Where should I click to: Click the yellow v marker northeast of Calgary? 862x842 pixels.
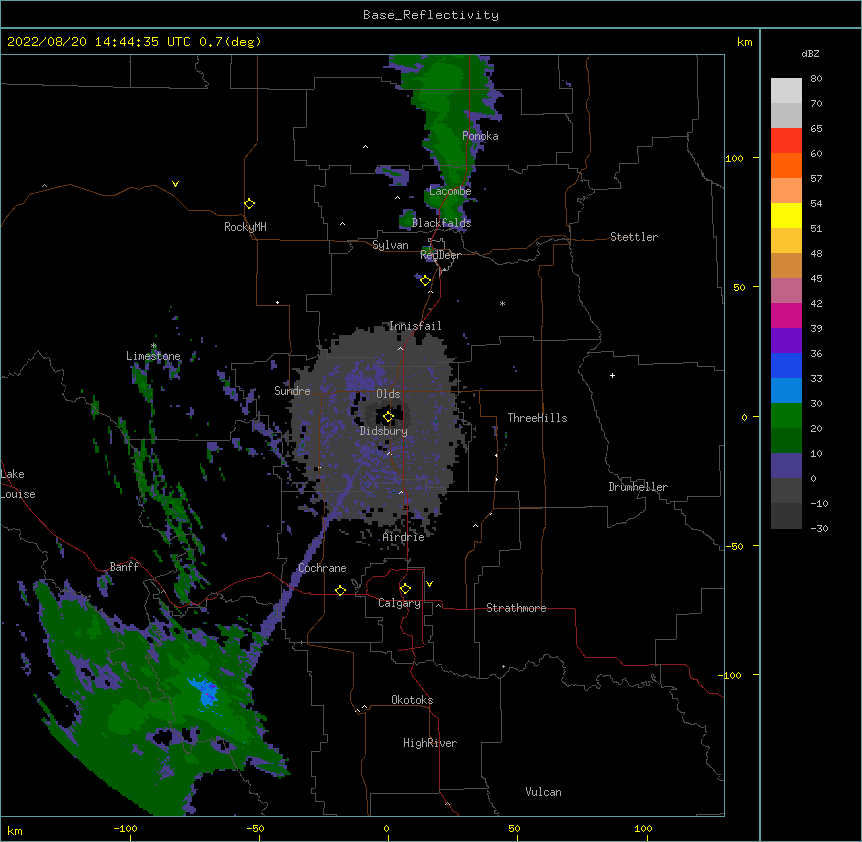point(429,584)
